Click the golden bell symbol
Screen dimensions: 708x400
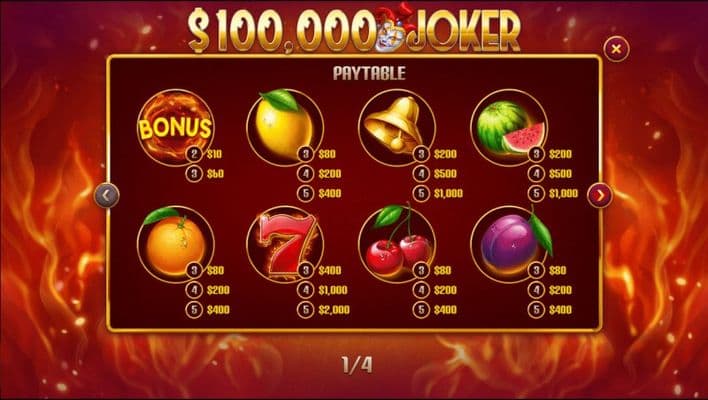[x=396, y=126]
